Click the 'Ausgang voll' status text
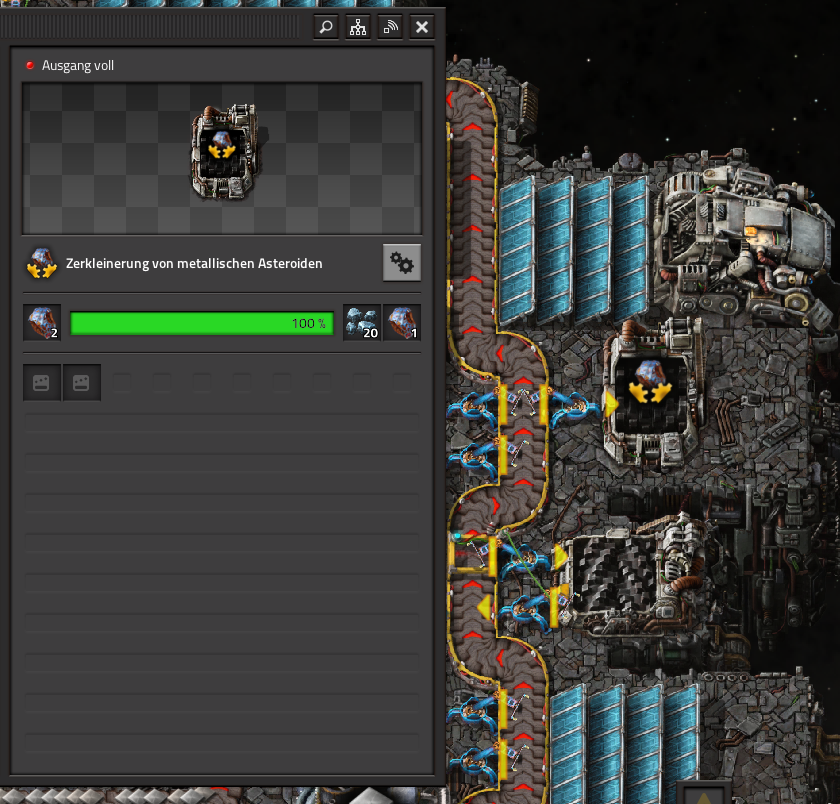The image size is (840, 804). [x=78, y=65]
